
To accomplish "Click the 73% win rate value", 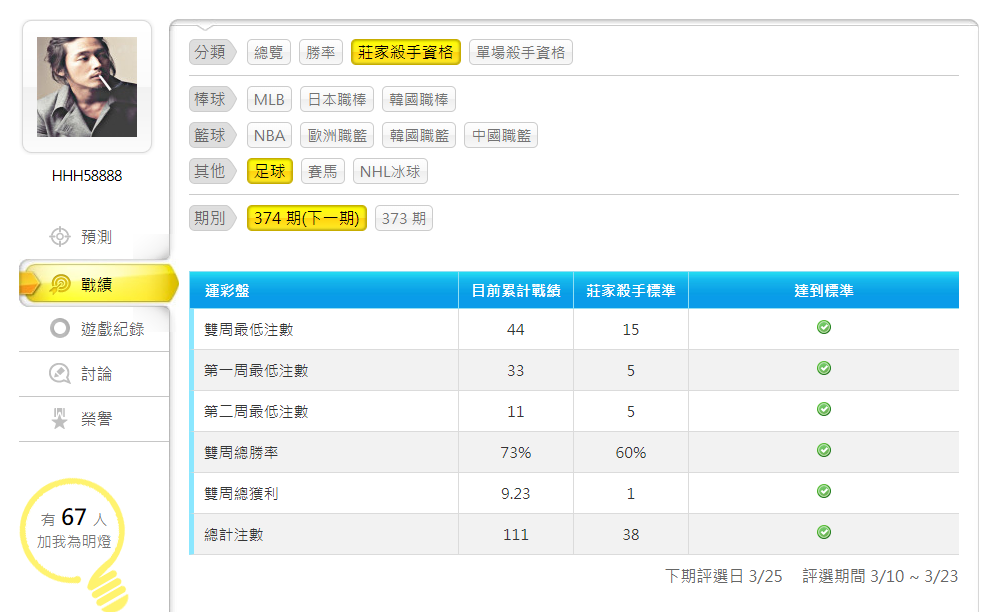I will point(516,453).
